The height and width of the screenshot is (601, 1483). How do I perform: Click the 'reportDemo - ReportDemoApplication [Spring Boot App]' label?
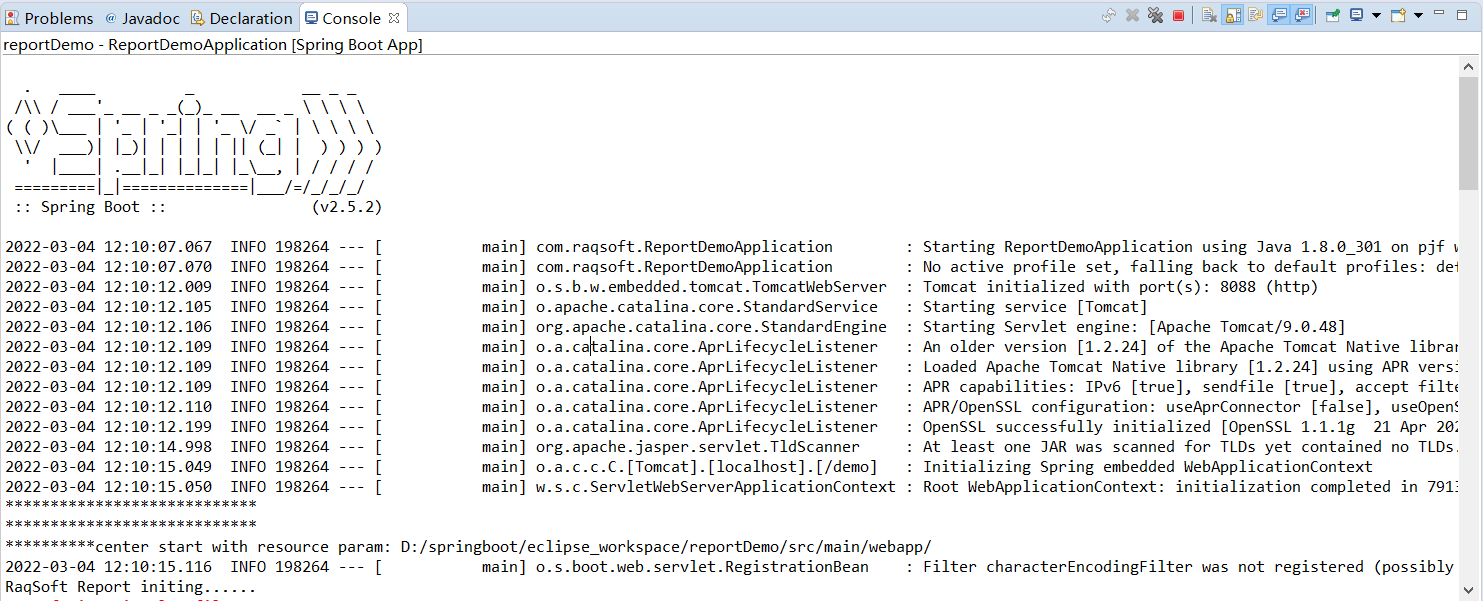pos(213,45)
